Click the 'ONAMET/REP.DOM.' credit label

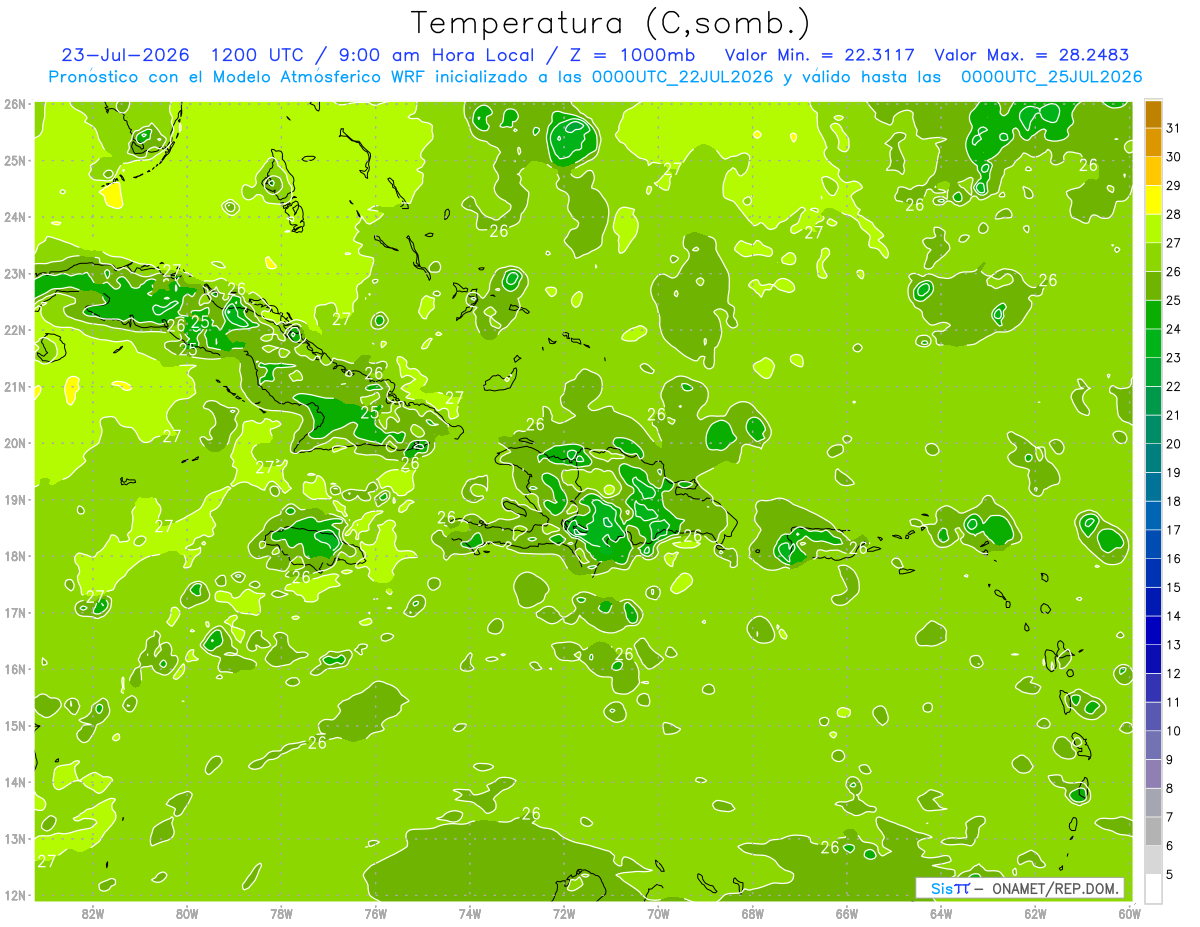click(1056, 888)
